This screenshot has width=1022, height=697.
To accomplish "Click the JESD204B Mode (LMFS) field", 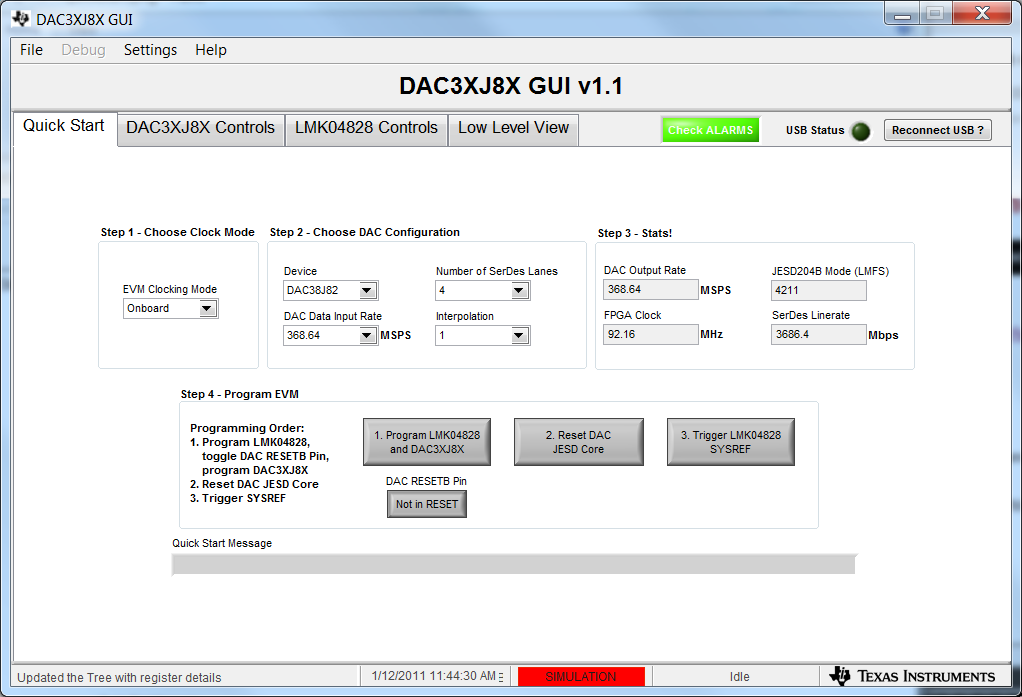I will tap(819, 290).
